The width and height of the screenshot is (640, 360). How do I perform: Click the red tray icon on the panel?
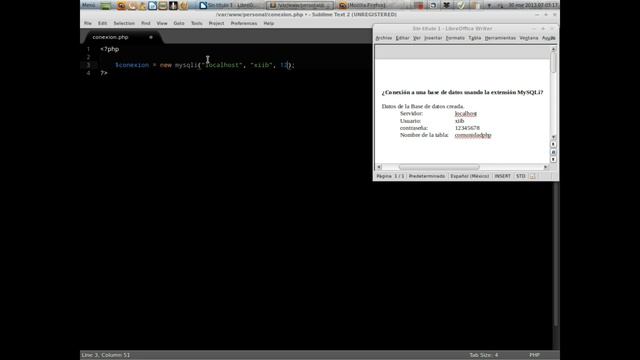[x=419, y=5]
